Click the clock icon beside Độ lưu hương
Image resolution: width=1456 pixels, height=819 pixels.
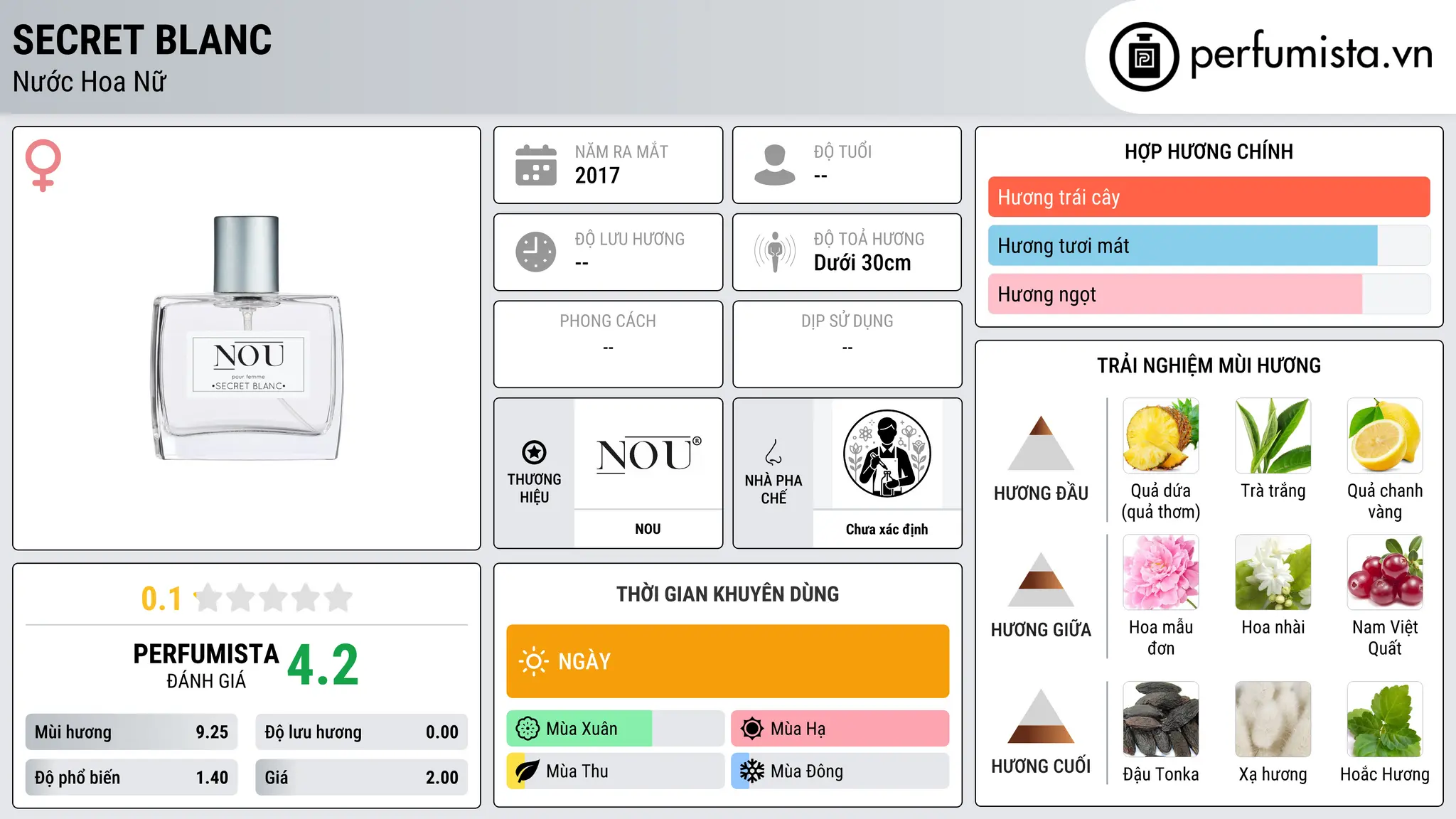[536, 252]
